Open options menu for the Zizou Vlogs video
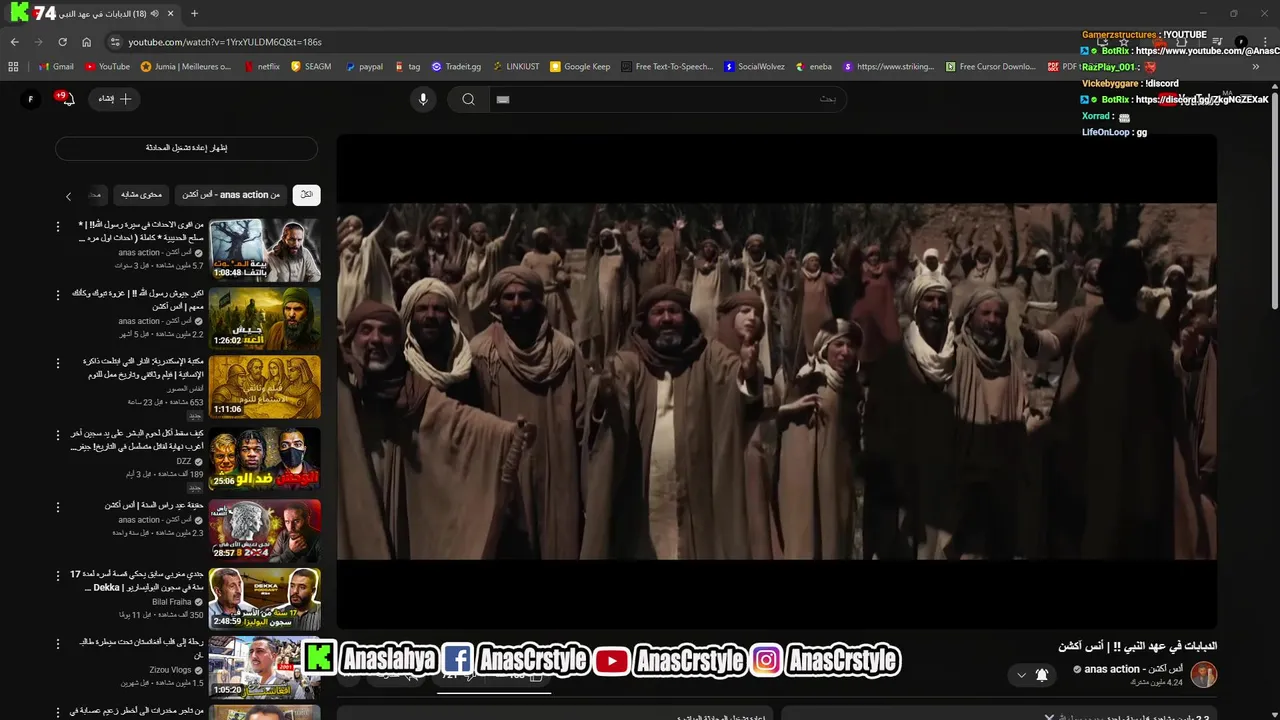 pos(57,645)
